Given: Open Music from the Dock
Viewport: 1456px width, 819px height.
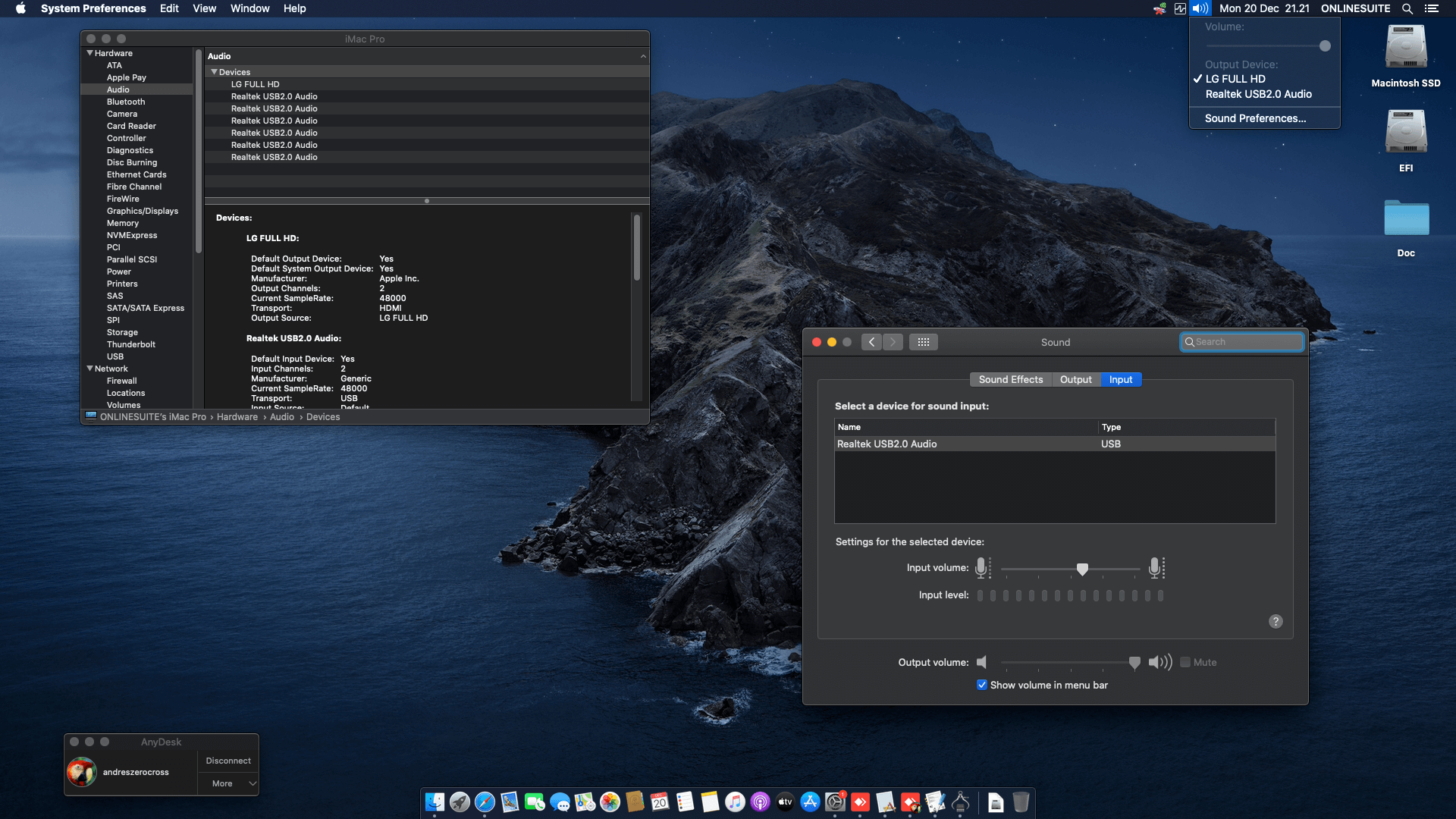Looking at the screenshot, I should (x=735, y=802).
